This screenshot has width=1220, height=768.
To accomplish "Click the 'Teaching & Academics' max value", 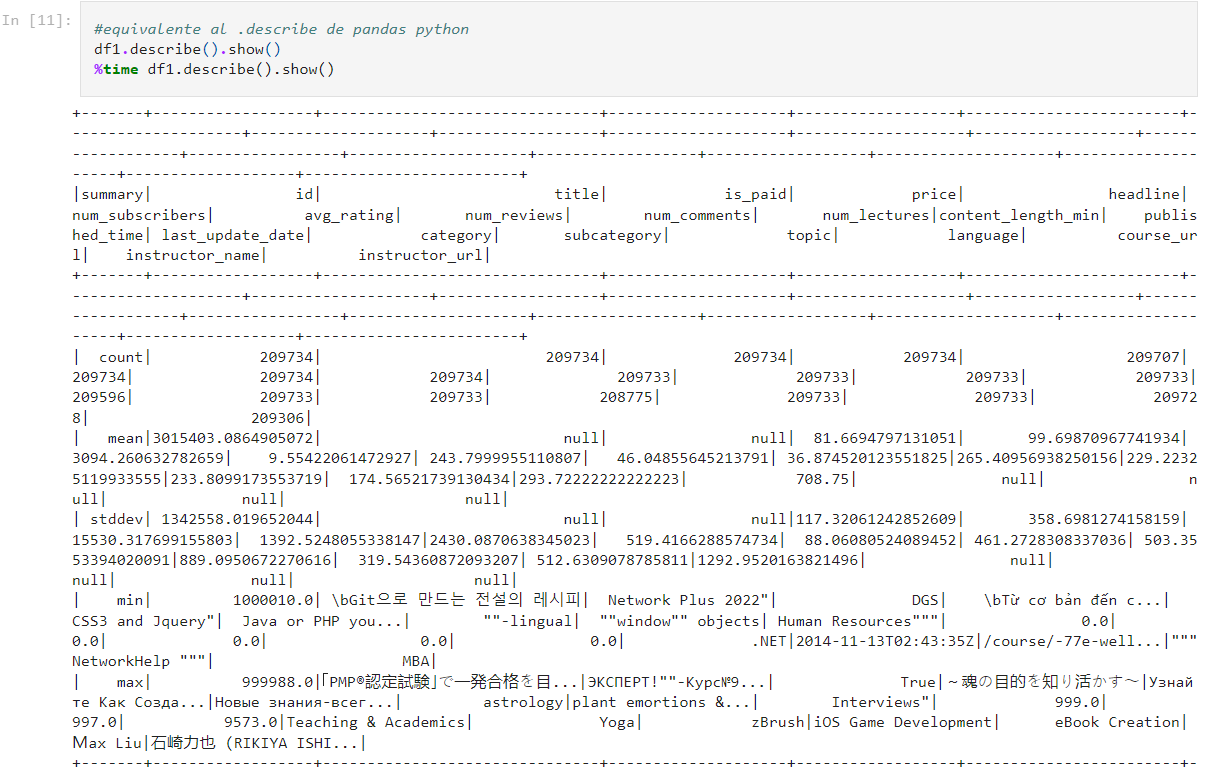I will [375, 722].
